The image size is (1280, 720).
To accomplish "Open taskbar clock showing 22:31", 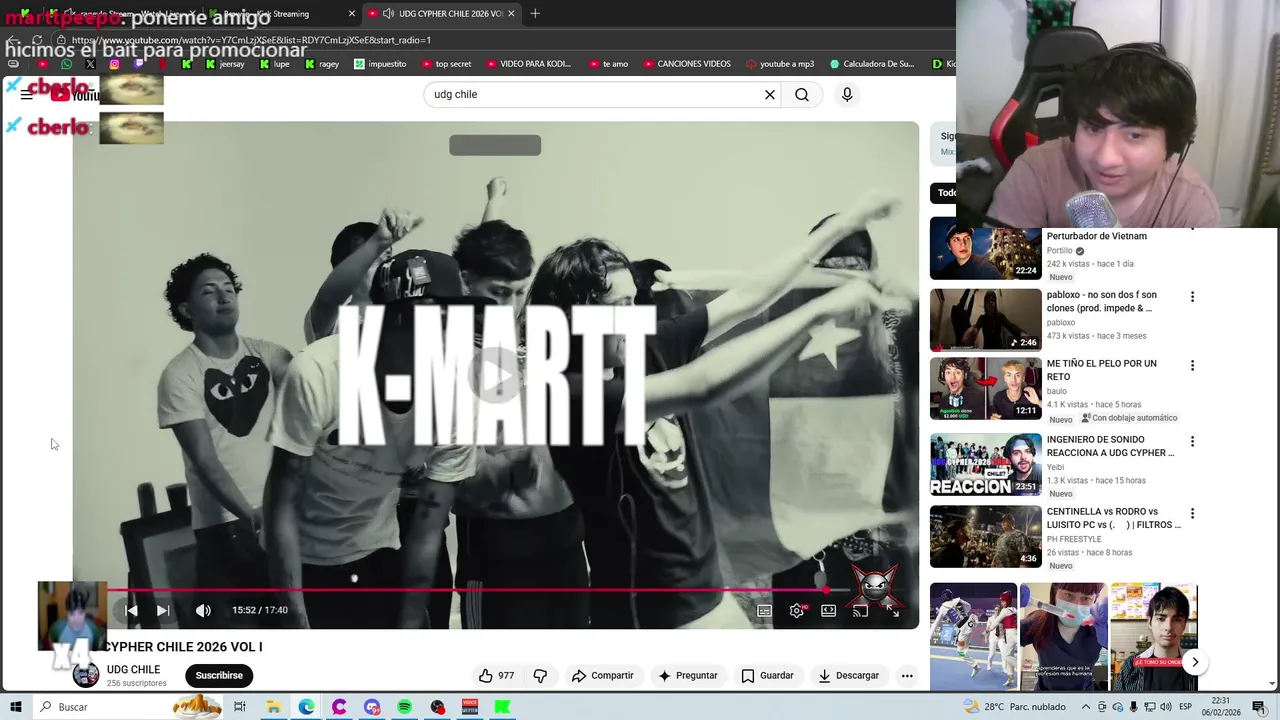I will (x=1221, y=707).
